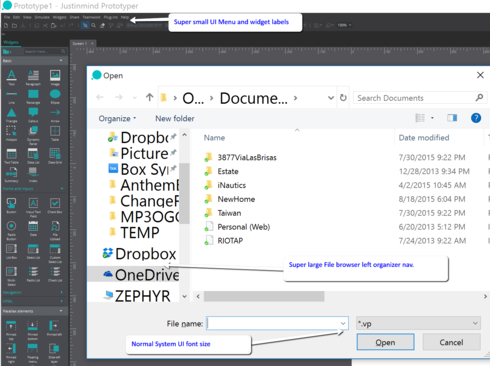Open the File name history dropdown arrow

click(x=343, y=323)
